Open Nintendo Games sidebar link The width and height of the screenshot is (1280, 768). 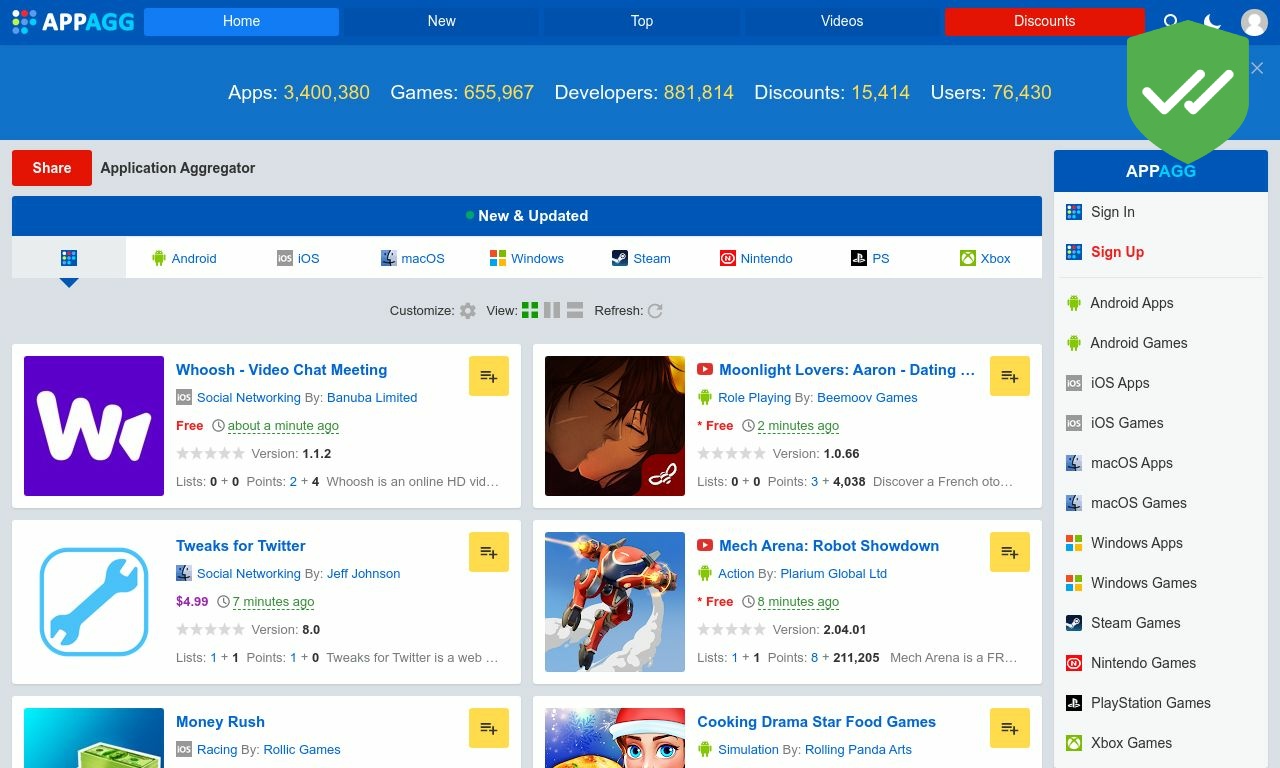[1161, 663]
